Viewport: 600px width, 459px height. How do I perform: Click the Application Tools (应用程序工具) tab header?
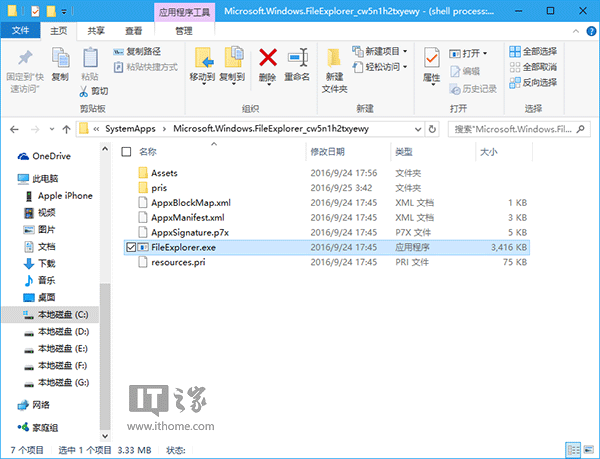(184, 12)
